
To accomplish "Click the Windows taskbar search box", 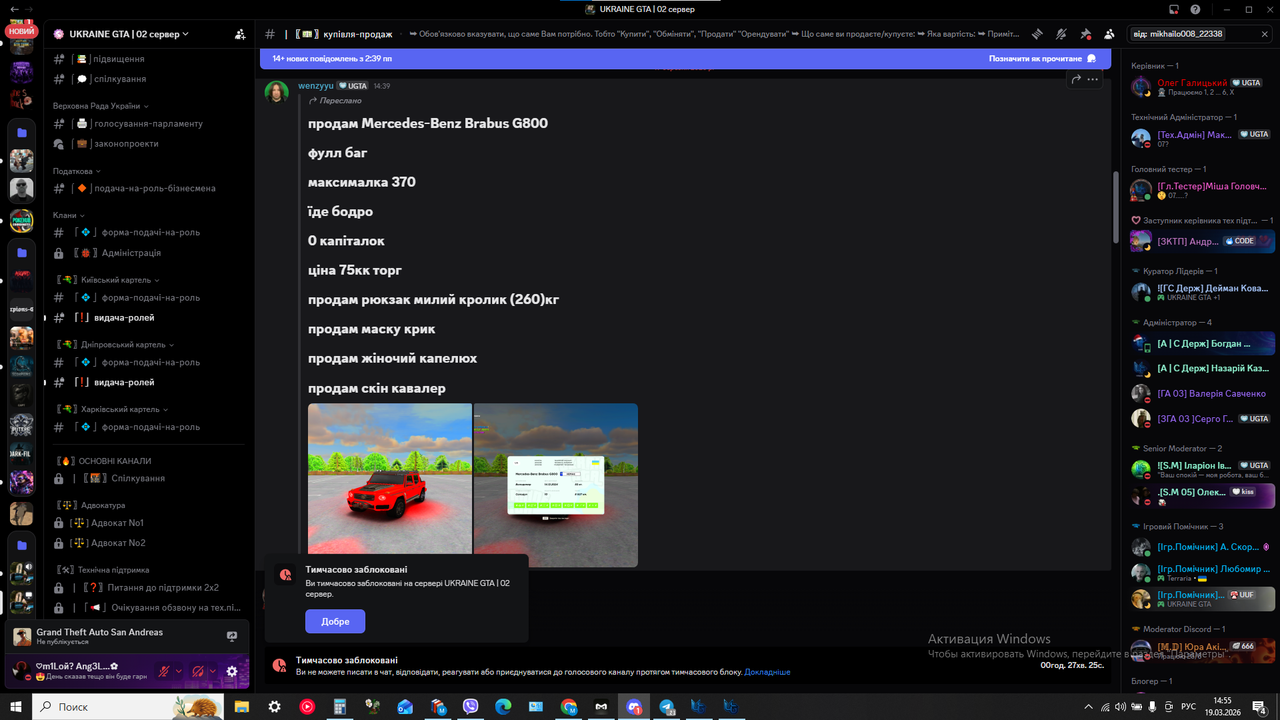I will point(128,706).
